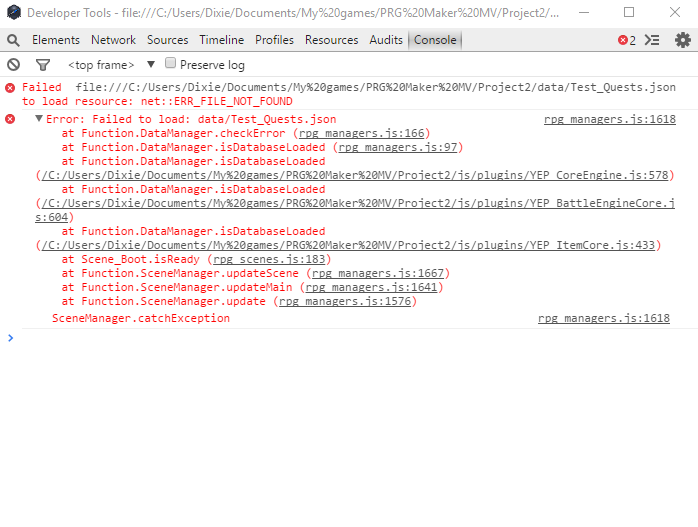Screen dimensions: 698x527
Task: Open the Profiles tab
Action: pyautogui.click(x=274, y=40)
